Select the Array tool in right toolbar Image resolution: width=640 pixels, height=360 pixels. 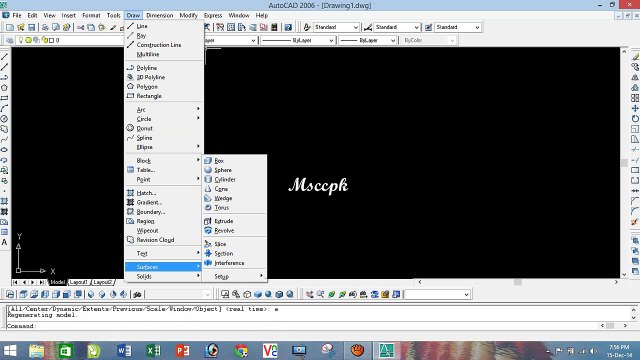pyautogui.click(x=635, y=98)
